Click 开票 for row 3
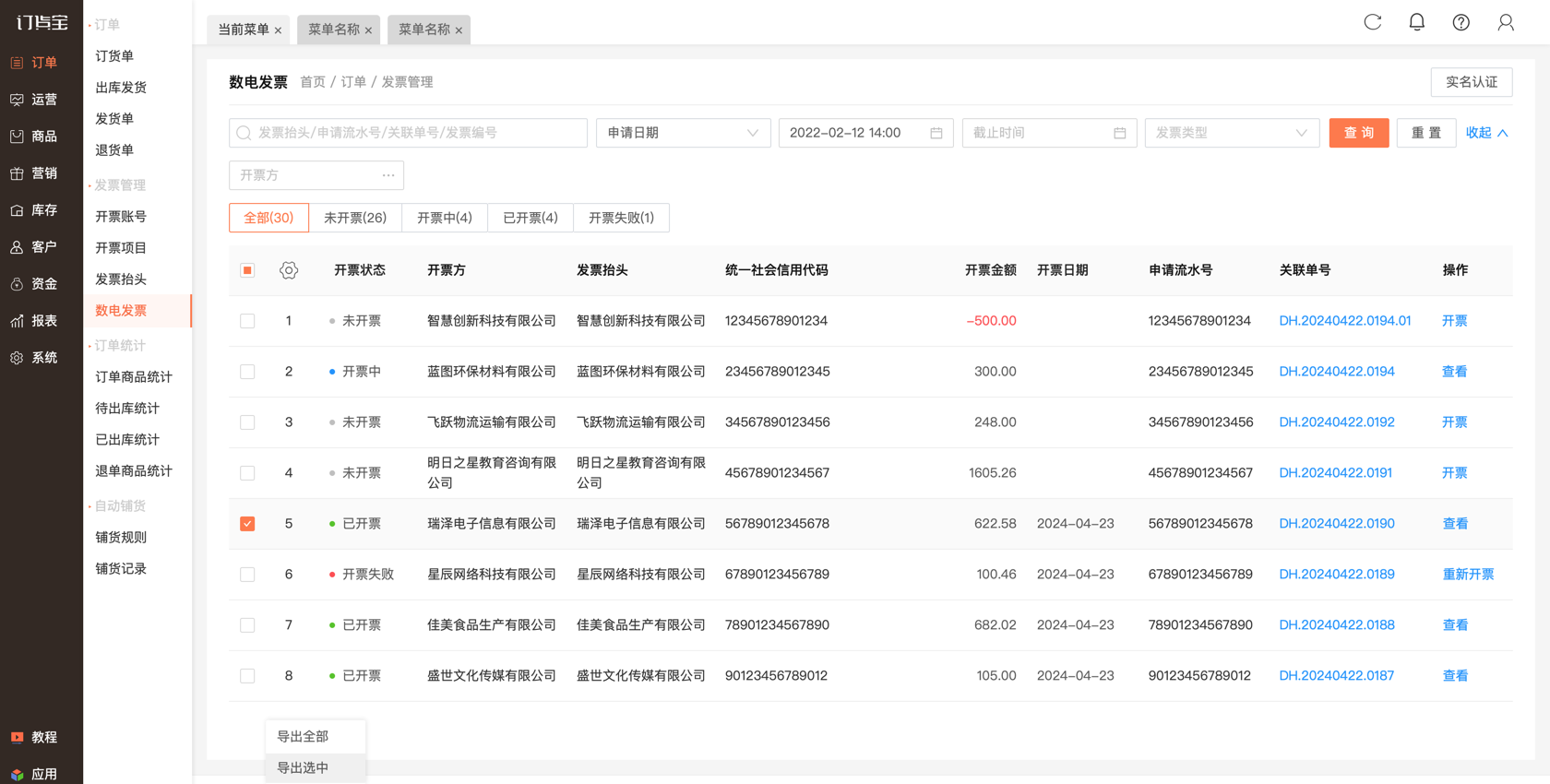The image size is (1550, 784). point(1455,422)
